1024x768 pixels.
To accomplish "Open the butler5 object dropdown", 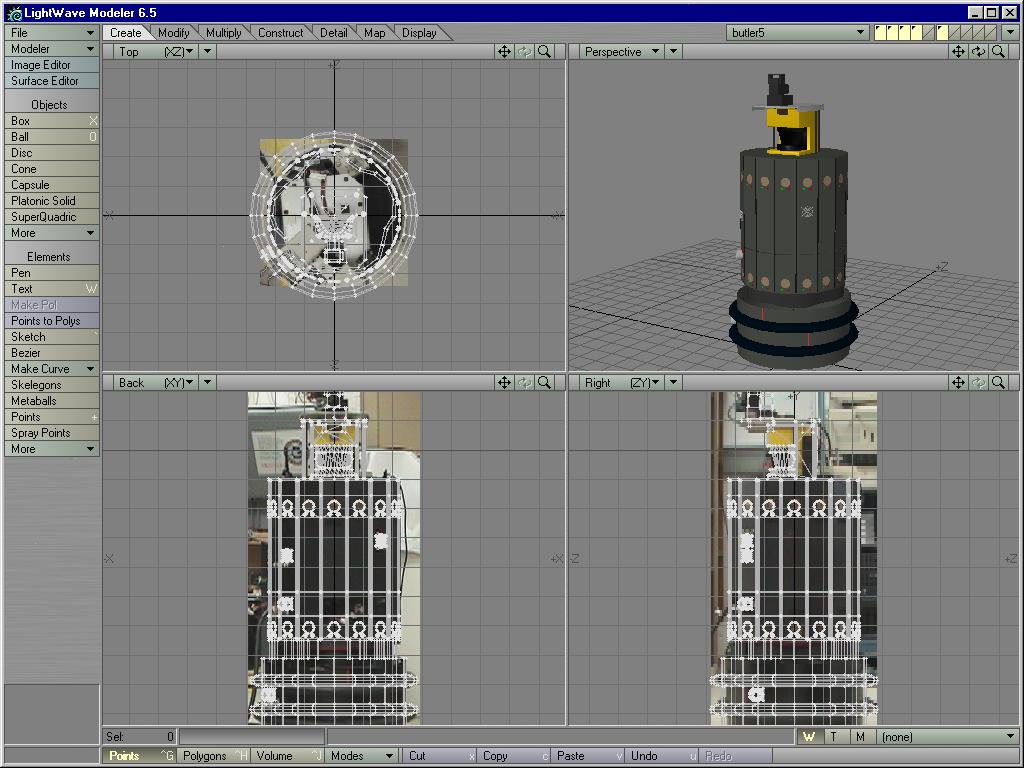I will tap(797, 33).
